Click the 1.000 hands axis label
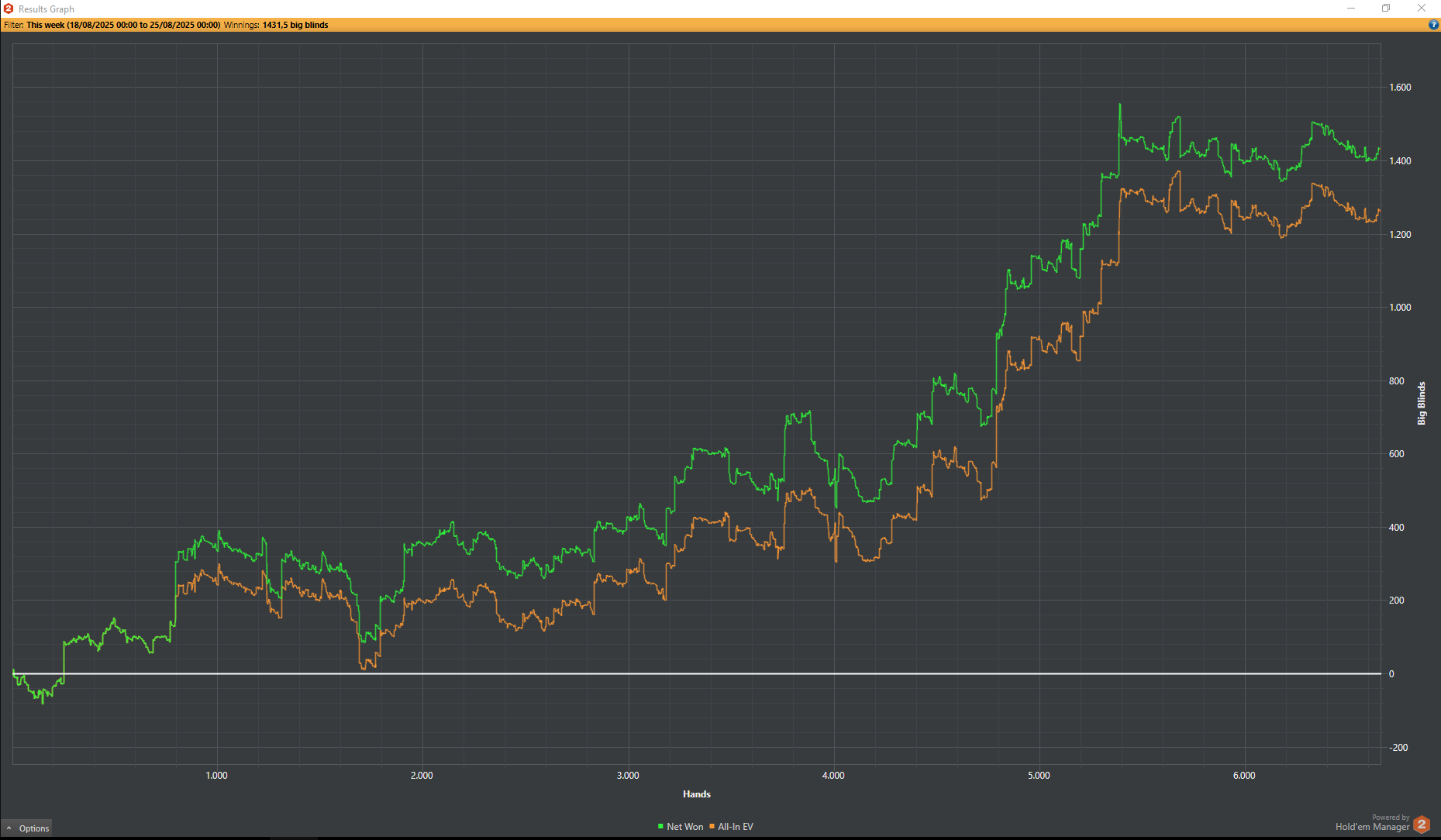1441x840 pixels. 217,776
